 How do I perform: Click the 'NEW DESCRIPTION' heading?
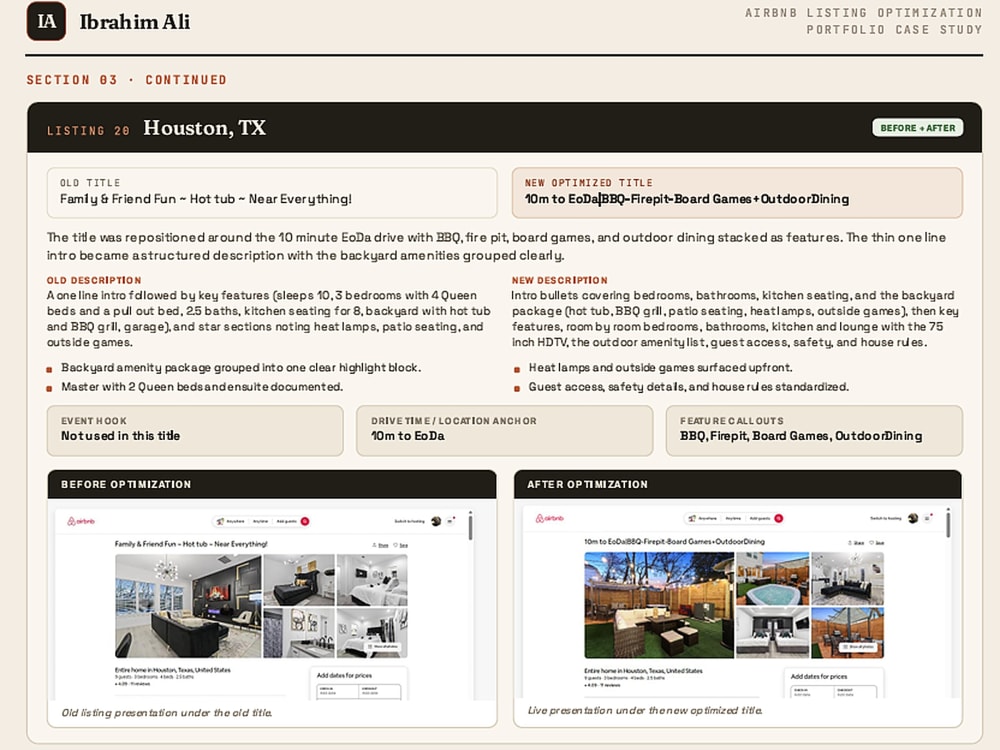point(559,280)
